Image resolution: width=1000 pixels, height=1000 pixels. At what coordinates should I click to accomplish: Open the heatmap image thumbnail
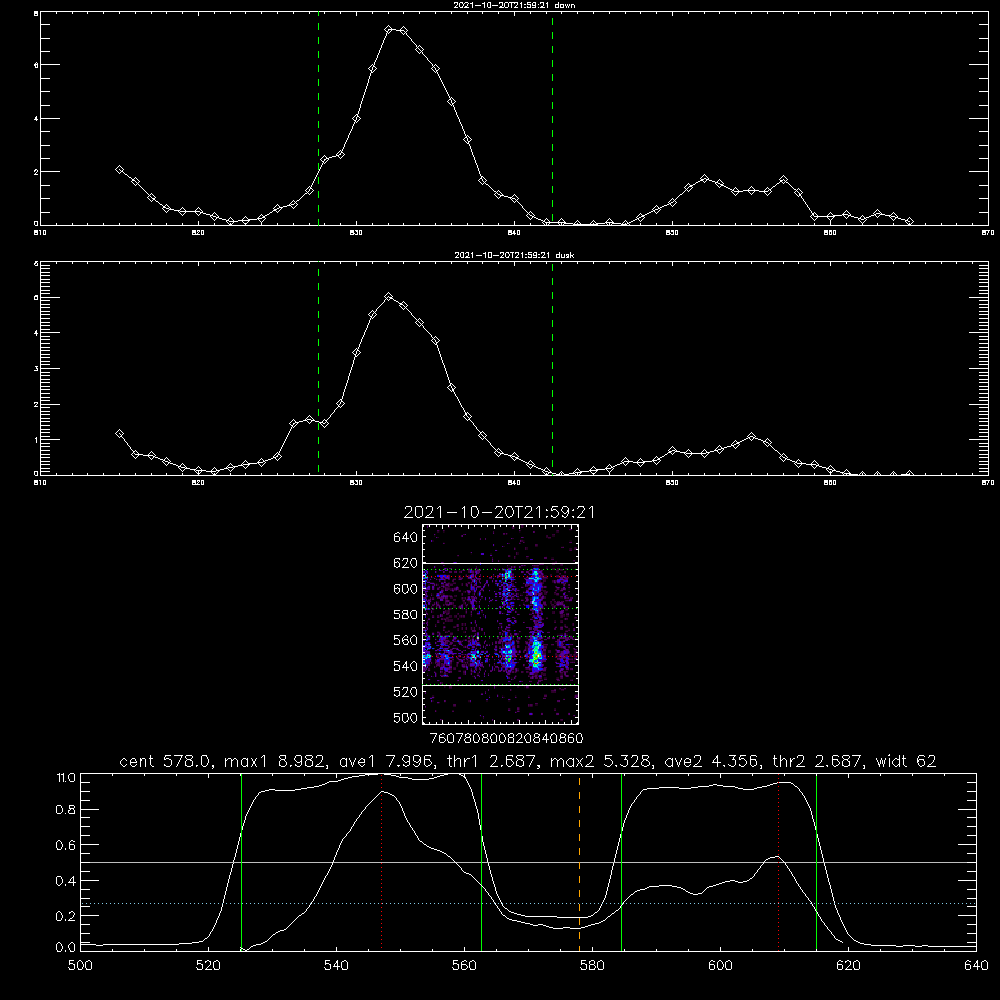(x=501, y=624)
